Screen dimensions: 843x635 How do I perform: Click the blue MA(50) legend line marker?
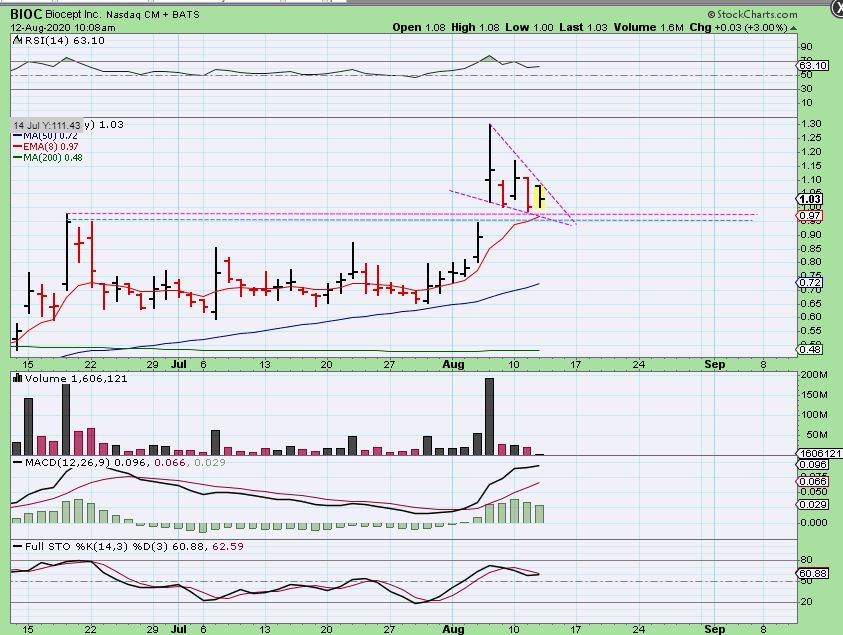[x=17, y=135]
